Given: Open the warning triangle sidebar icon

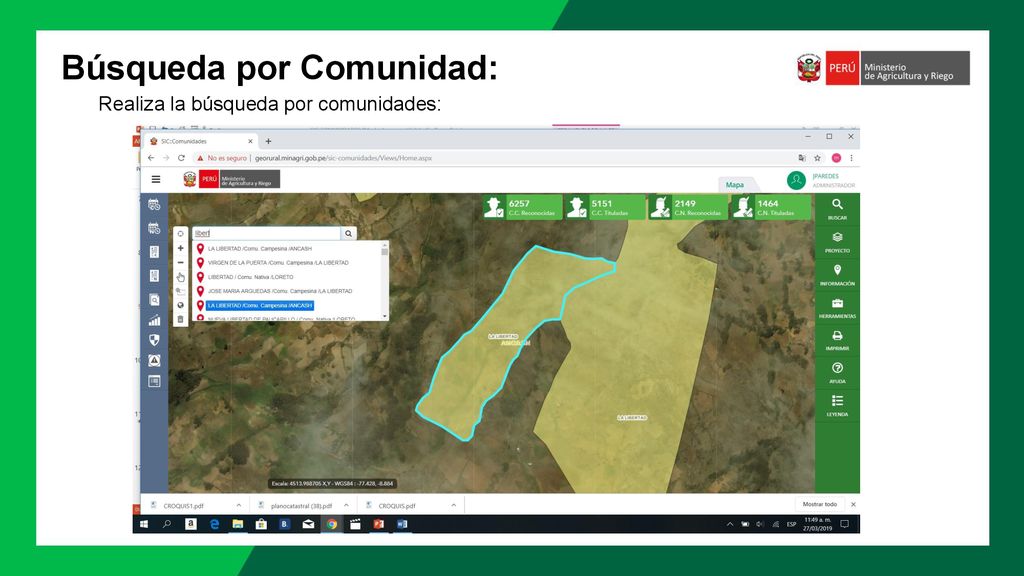Looking at the screenshot, I should [154, 360].
